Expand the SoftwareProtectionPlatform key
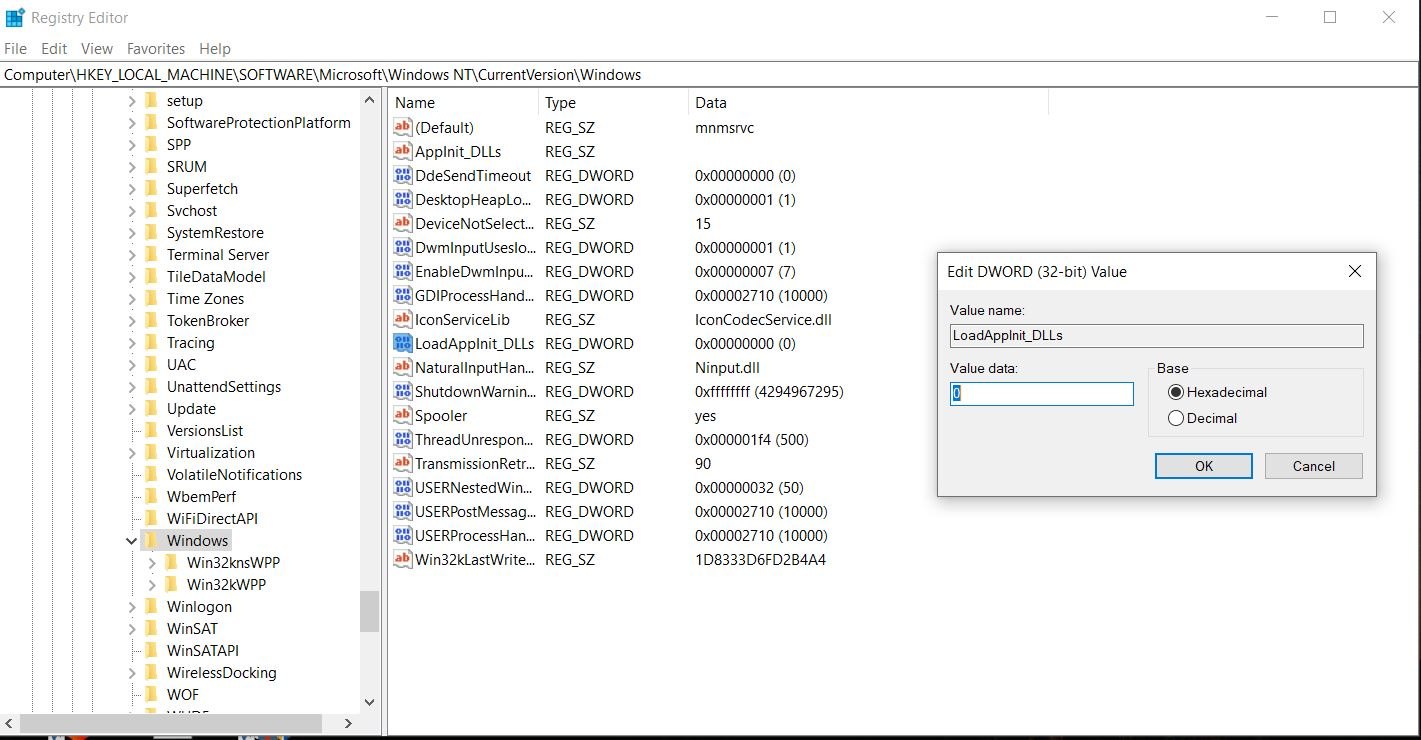 (132, 122)
